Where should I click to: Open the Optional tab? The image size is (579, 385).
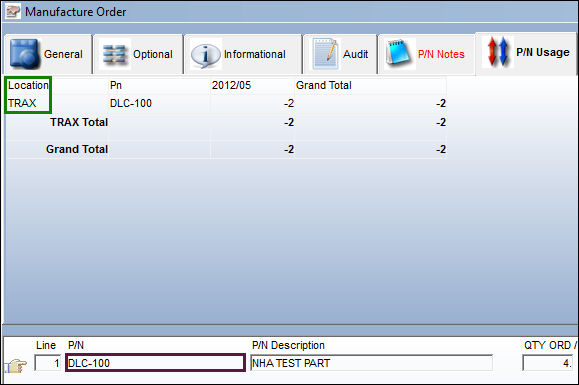138,54
